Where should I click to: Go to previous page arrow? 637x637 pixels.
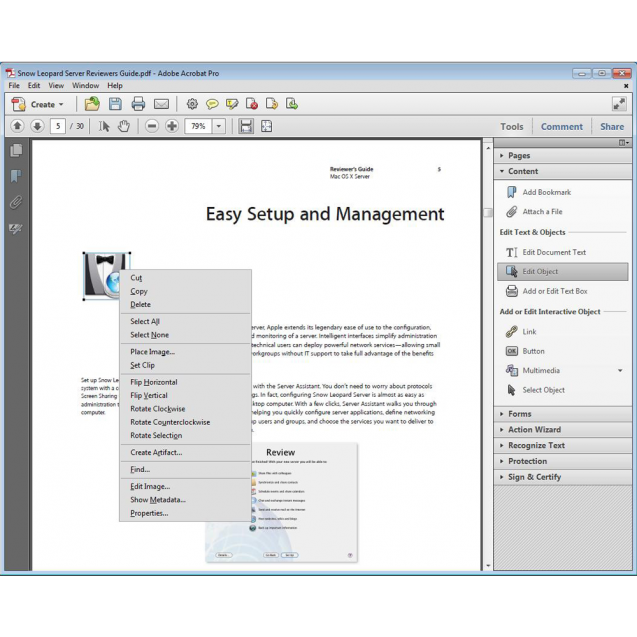(x=17, y=126)
